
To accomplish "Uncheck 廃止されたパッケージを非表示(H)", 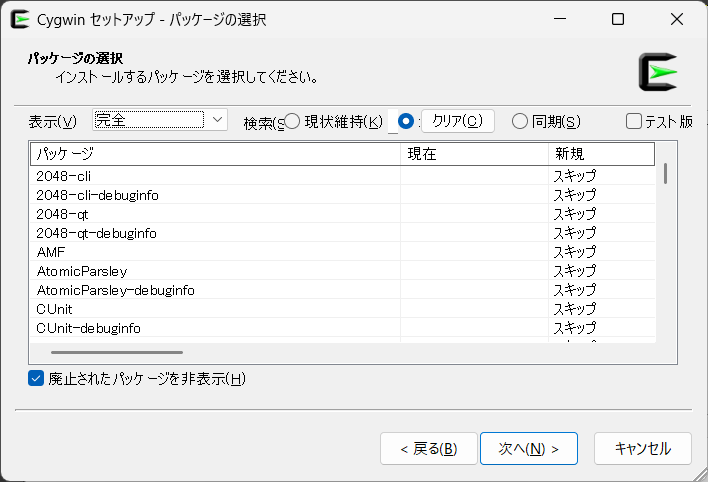I will pos(36,378).
